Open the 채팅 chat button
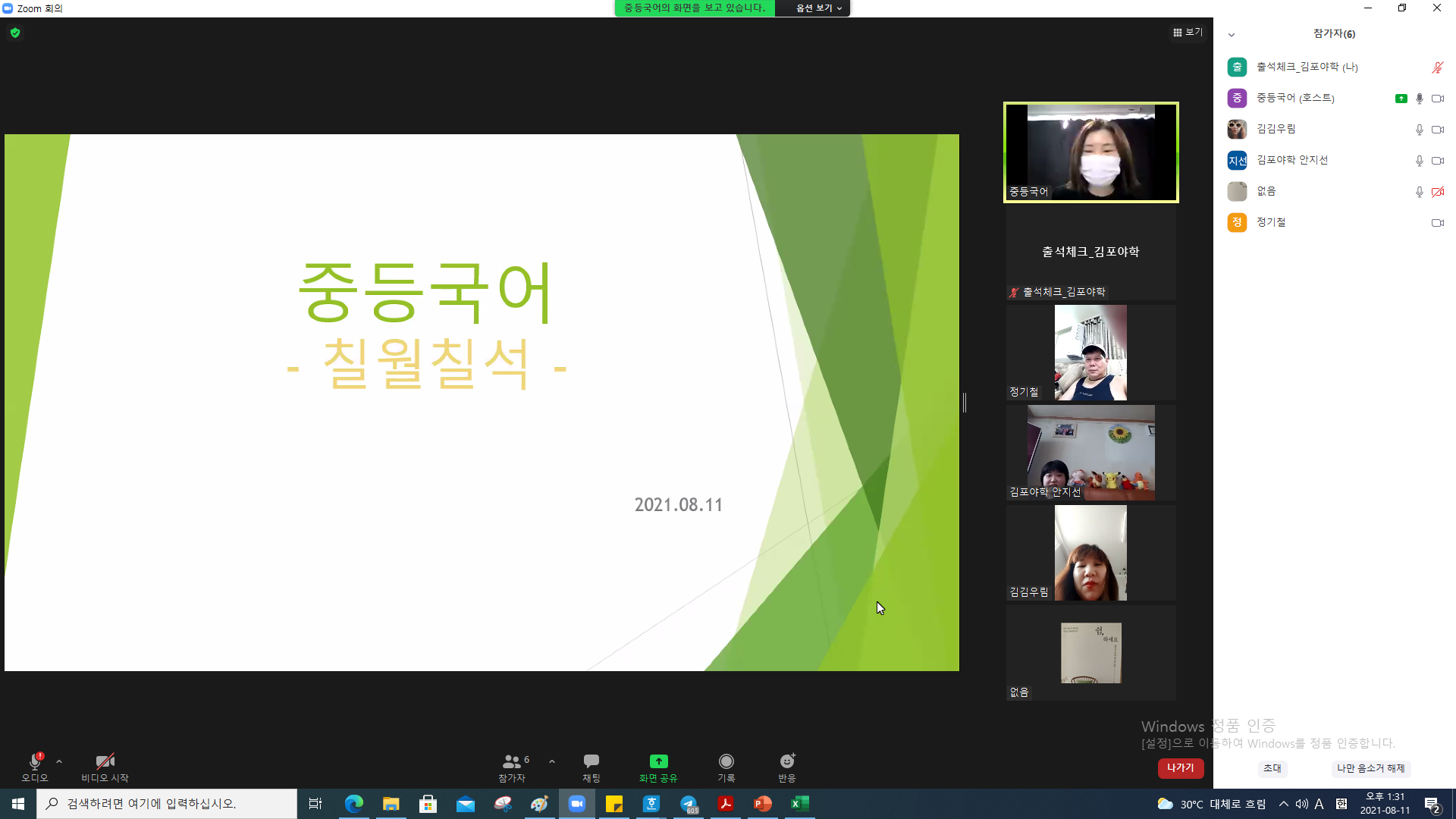The width and height of the screenshot is (1456, 819). pos(591,767)
